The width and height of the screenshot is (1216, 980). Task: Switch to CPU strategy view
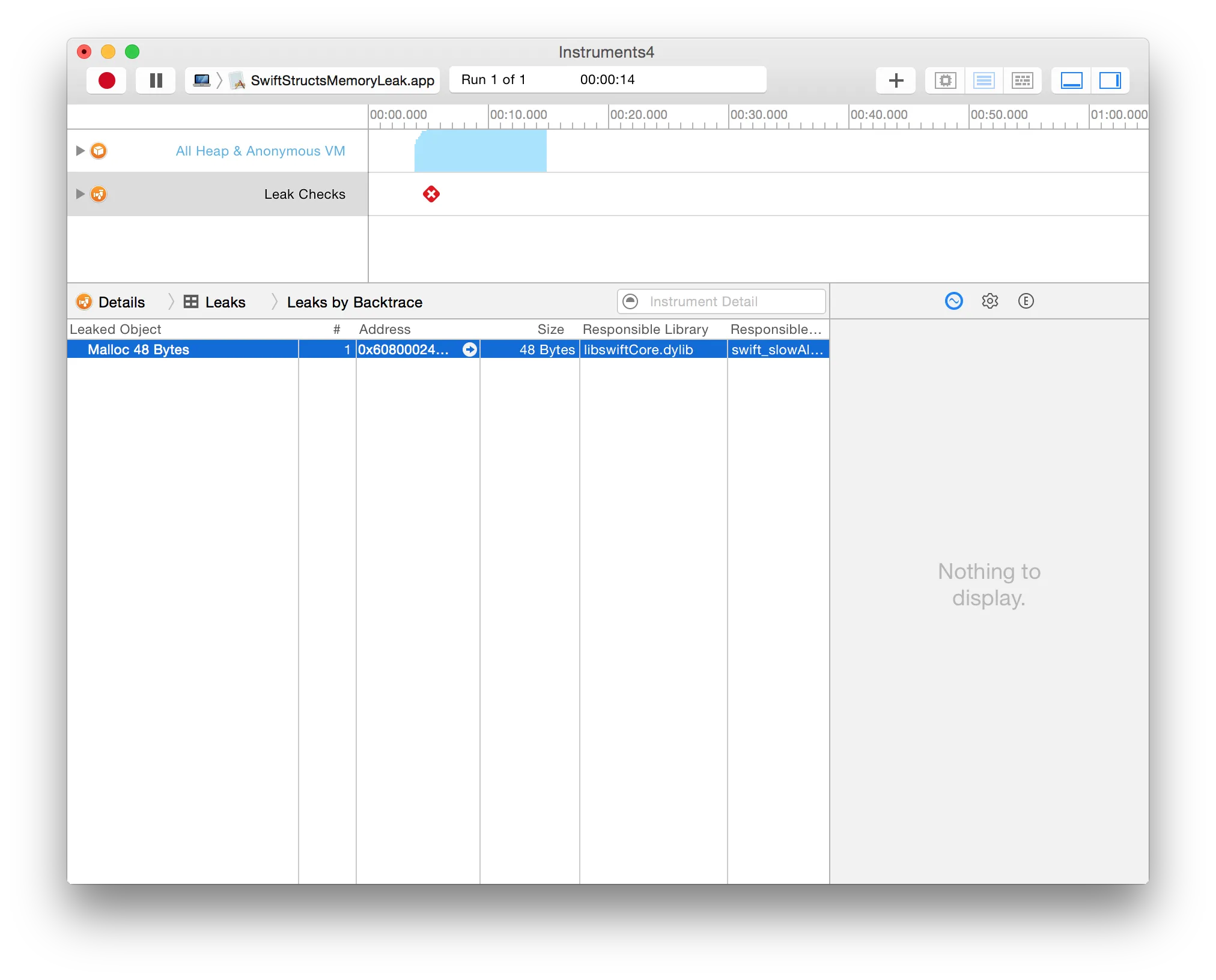(945, 80)
